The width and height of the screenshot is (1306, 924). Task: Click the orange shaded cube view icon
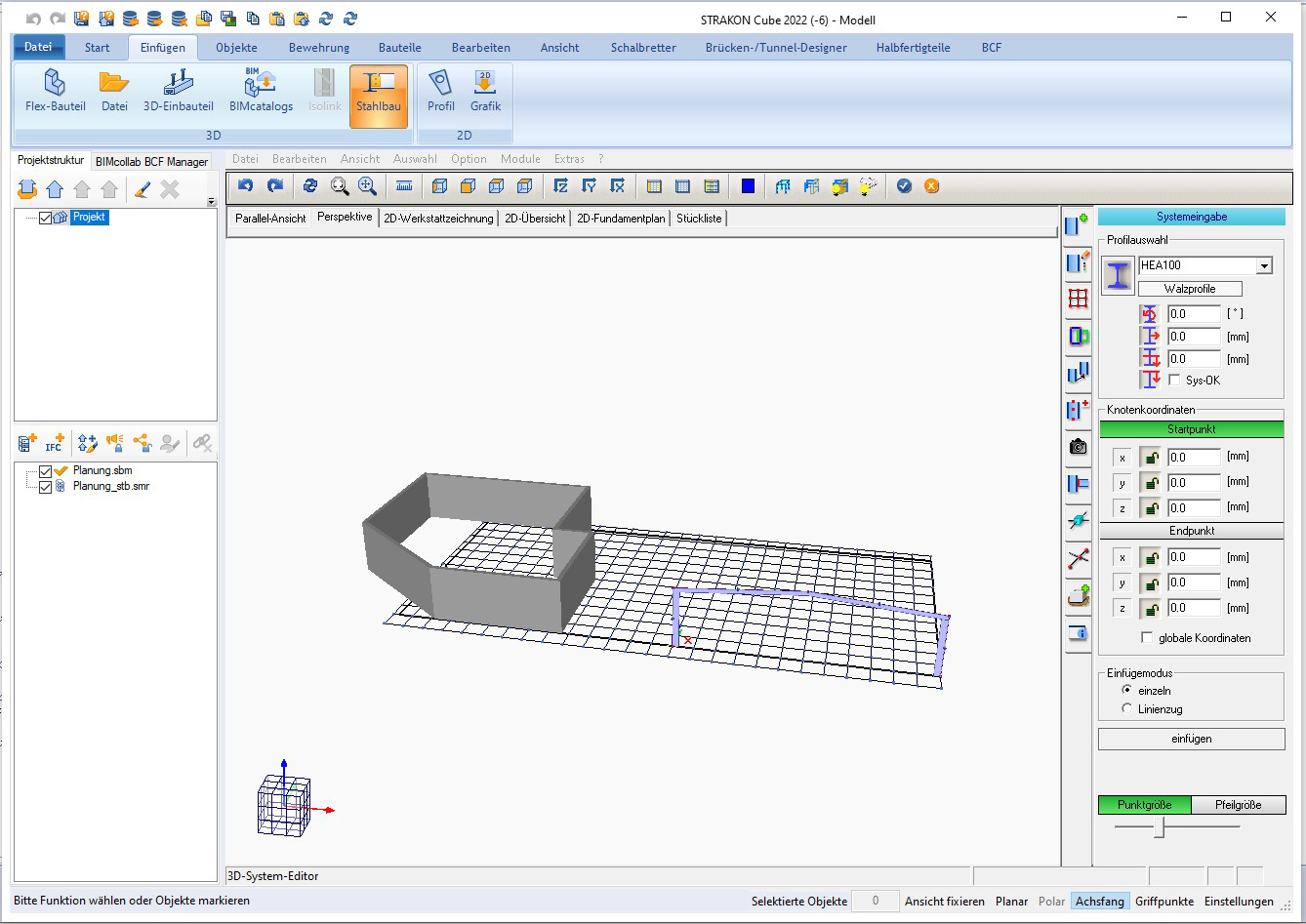pyautogui.click(x=468, y=186)
